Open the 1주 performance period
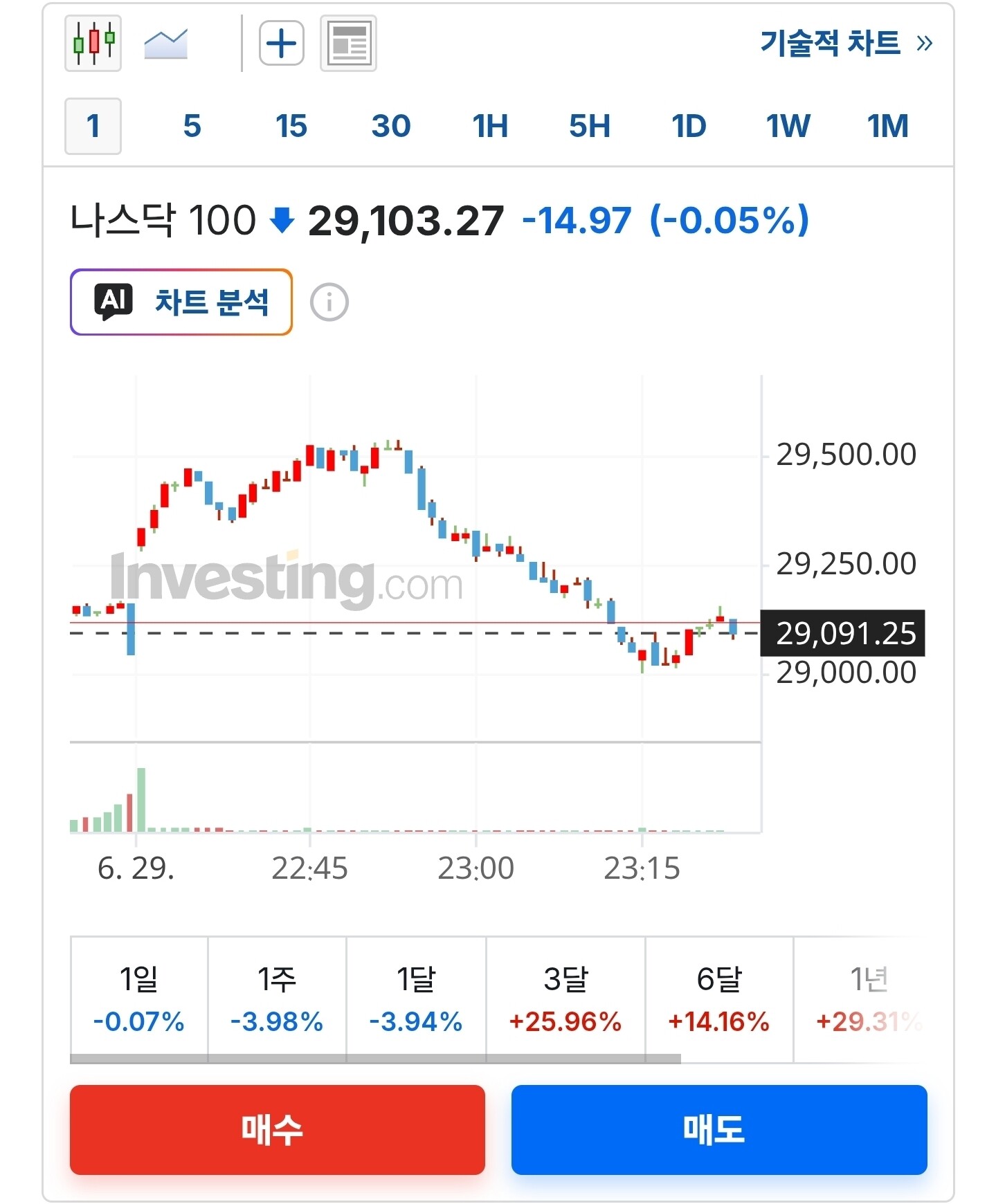Image resolution: width=996 pixels, height=1204 pixels. [x=277, y=996]
